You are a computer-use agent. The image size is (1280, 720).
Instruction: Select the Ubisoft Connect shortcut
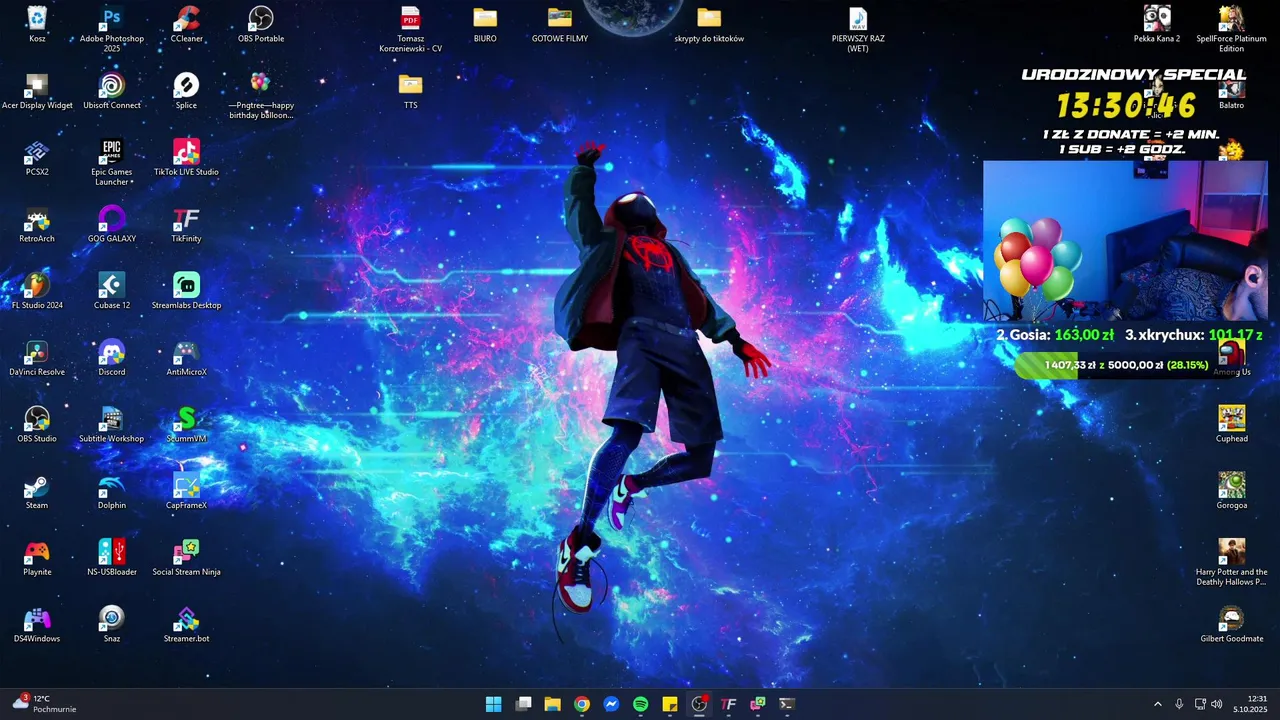[x=112, y=91]
